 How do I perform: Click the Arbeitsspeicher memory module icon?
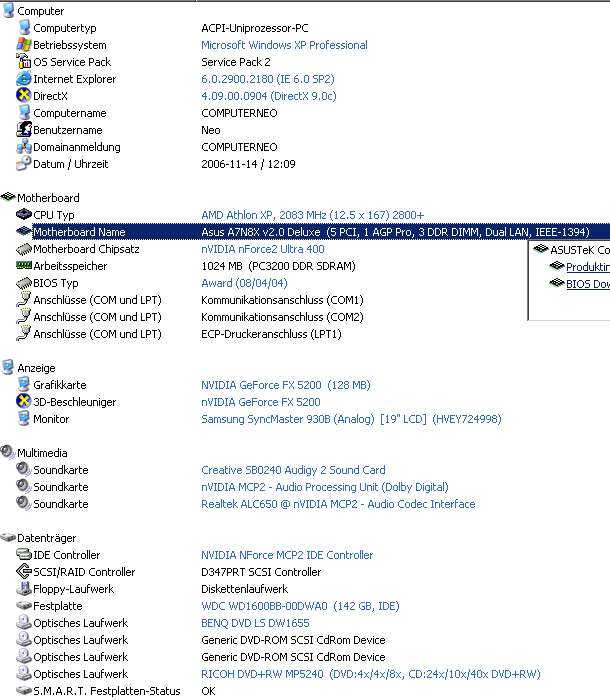24,266
